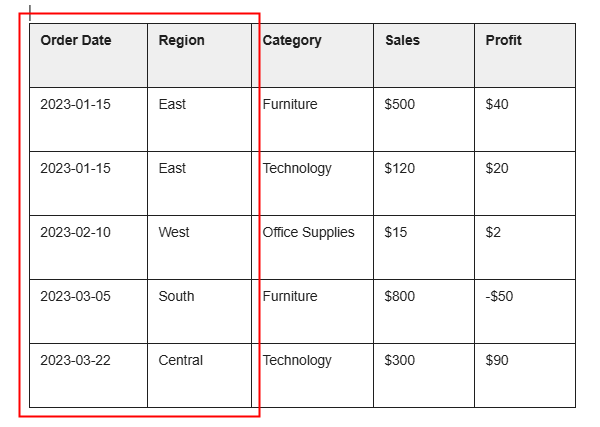Screen dimensions: 600x427
Task: Click the Central region cell
Action: [180, 361]
